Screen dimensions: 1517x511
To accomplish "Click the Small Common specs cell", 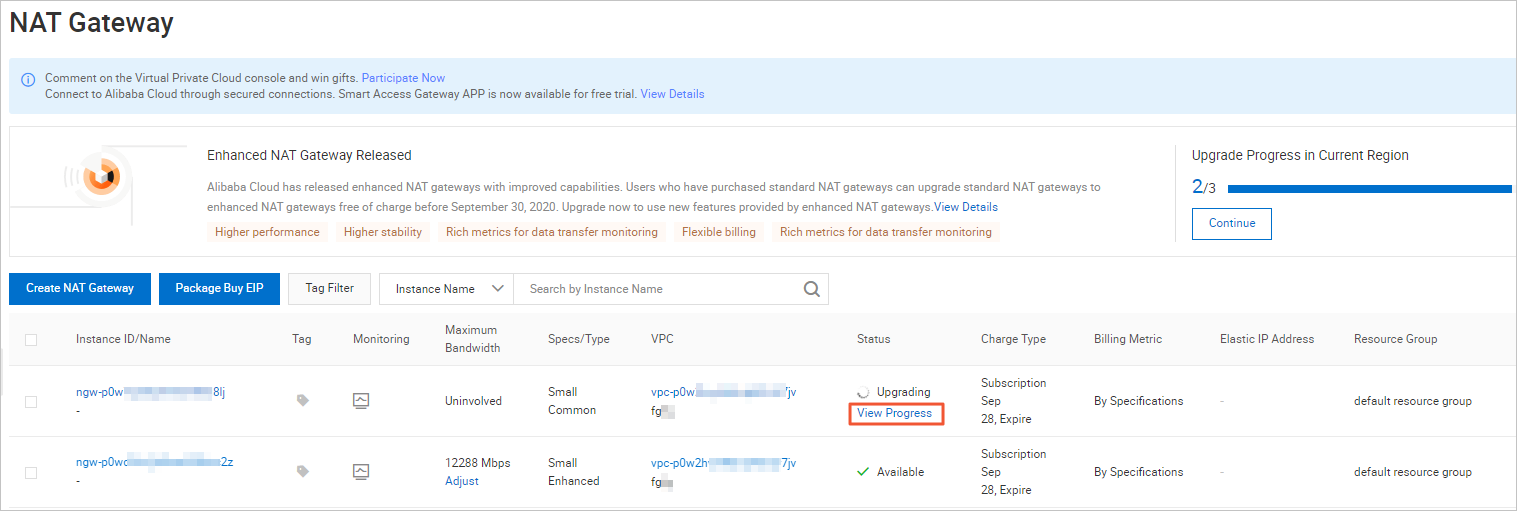I will coord(572,401).
